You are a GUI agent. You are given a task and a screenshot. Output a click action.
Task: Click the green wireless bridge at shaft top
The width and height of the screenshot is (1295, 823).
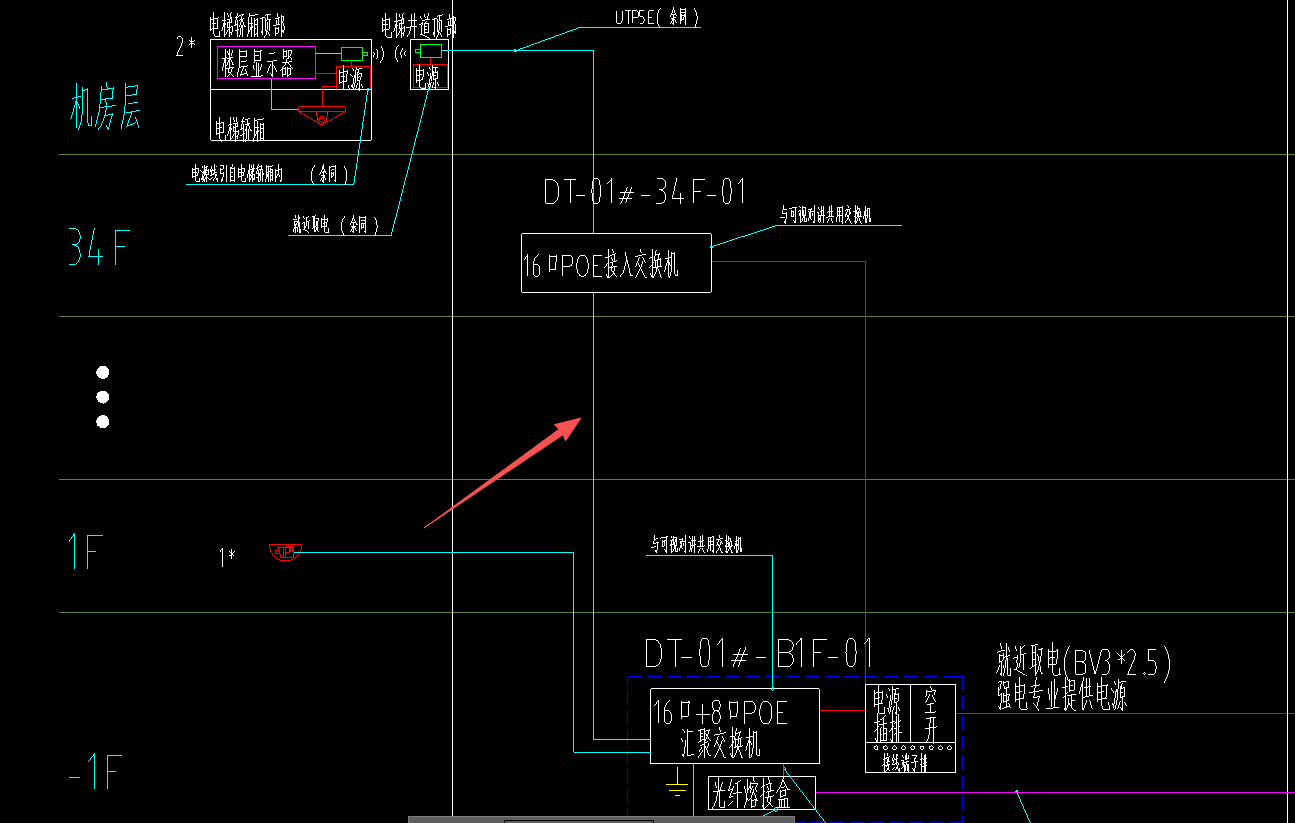[430, 51]
